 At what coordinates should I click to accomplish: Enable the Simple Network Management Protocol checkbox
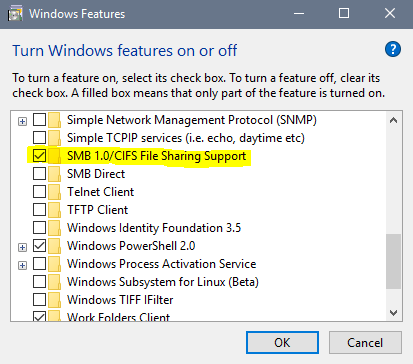pos(39,120)
